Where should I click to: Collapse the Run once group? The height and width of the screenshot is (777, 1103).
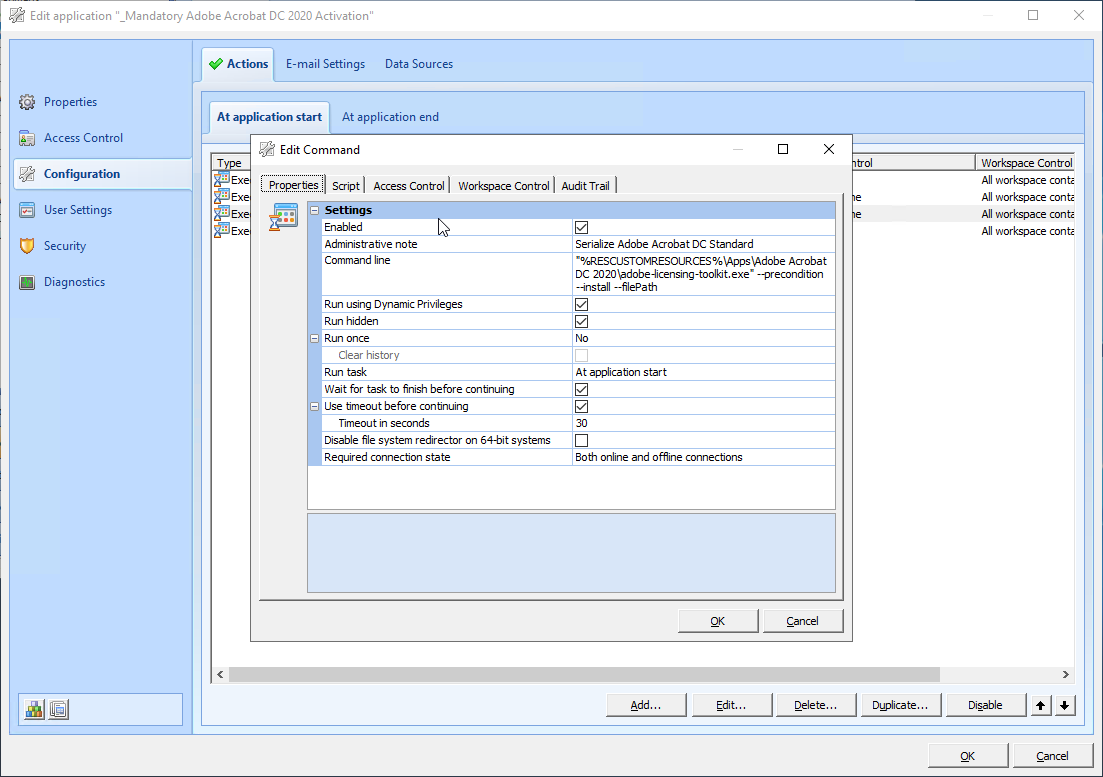(x=315, y=339)
